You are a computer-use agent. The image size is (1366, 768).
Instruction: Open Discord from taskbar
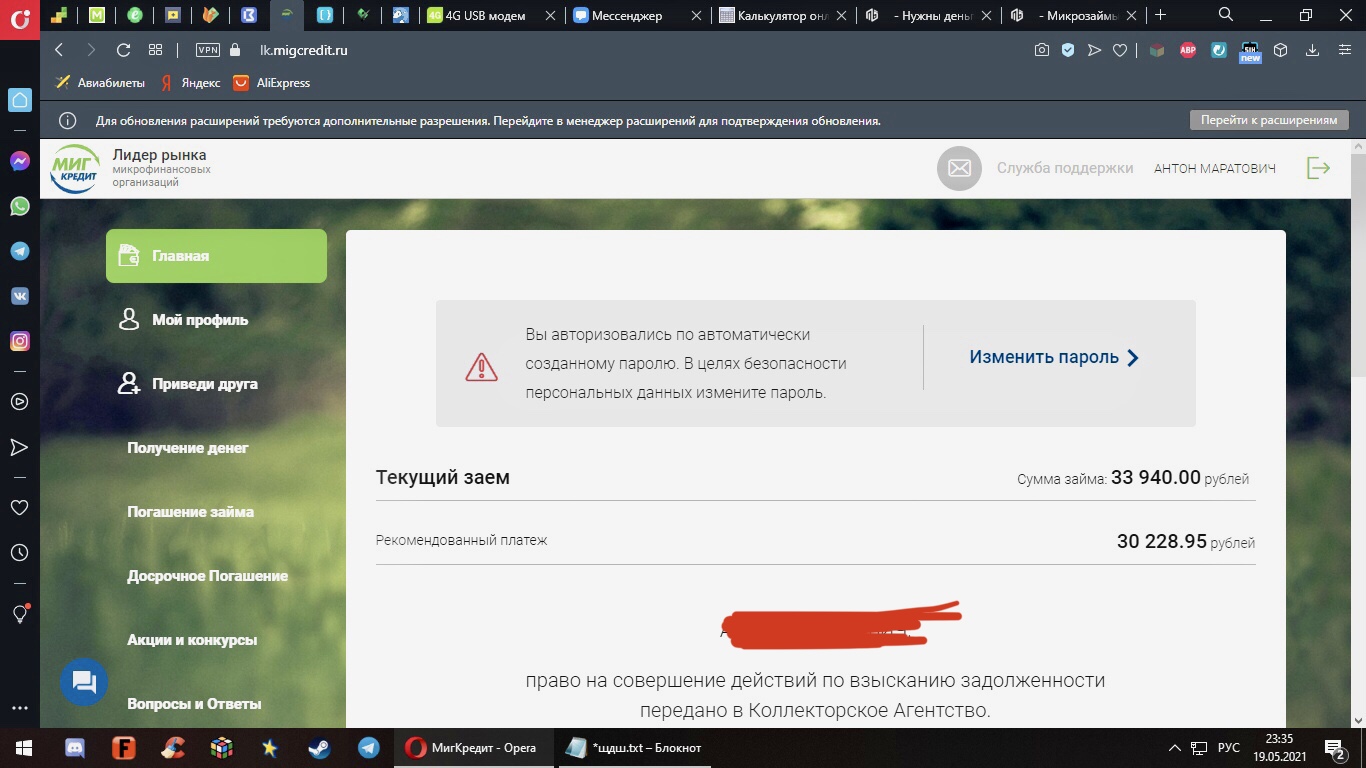point(75,748)
